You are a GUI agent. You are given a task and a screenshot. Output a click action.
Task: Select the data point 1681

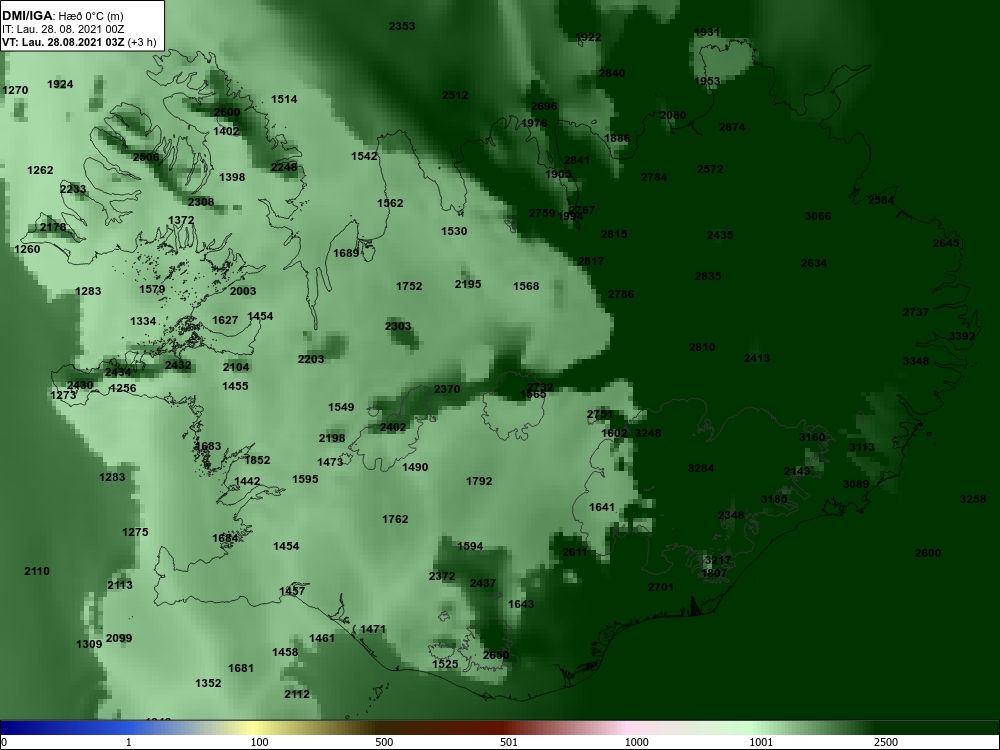point(240,668)
